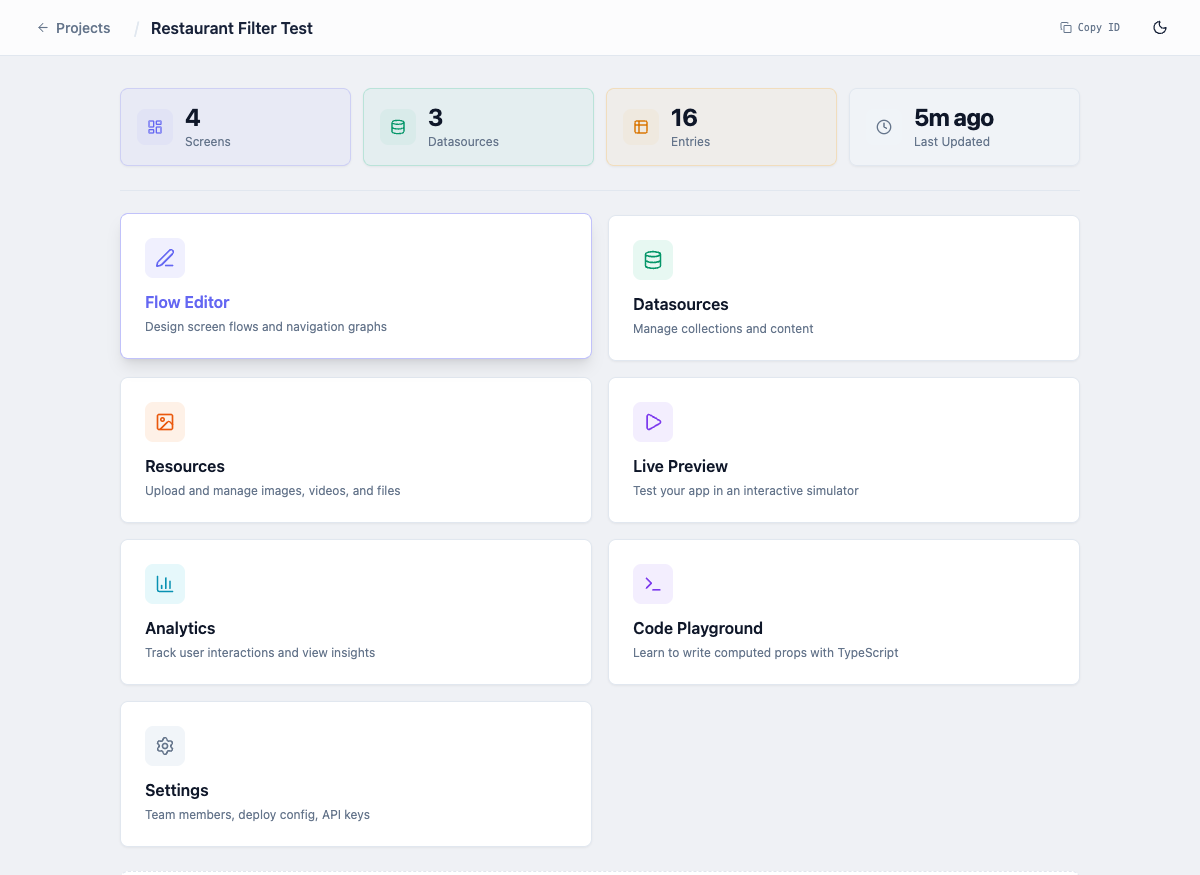Click the Code Playground terminal icon
This screenshot has height=875, width=1200.
653,584
